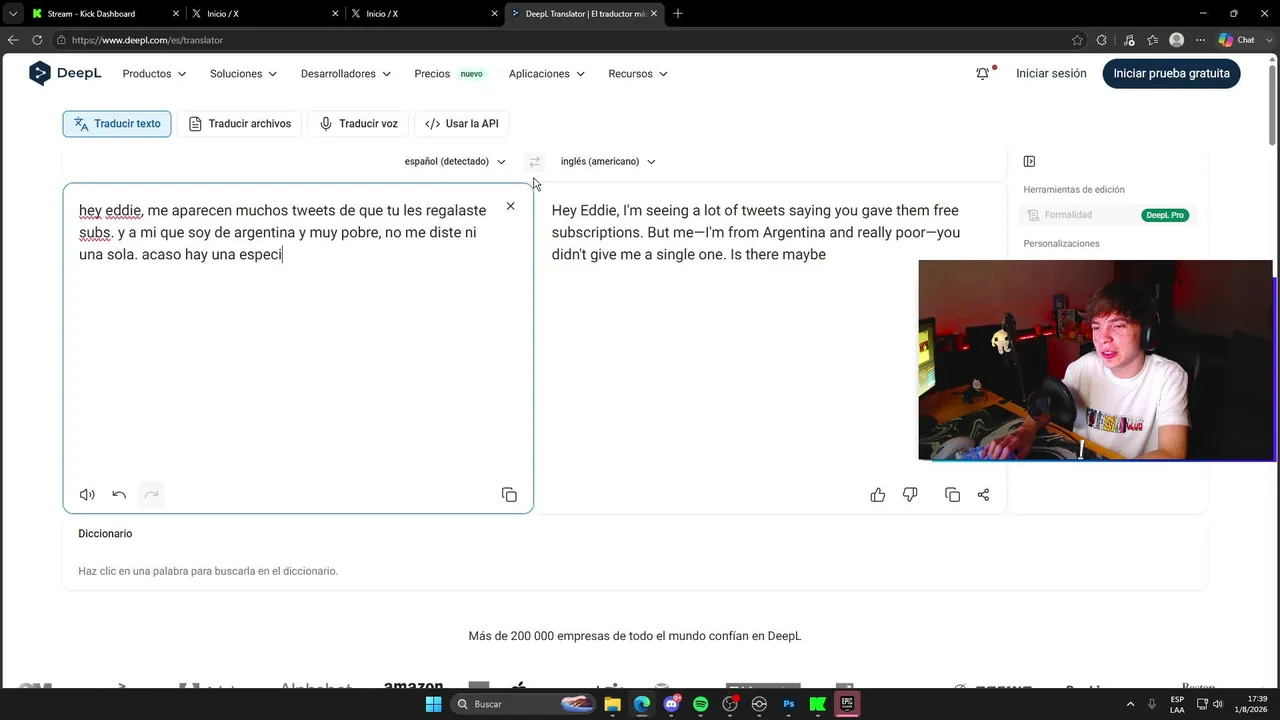Click Iniciar sesión
The width and height of the screenshot is (1280, 720).
point(1051,73)
